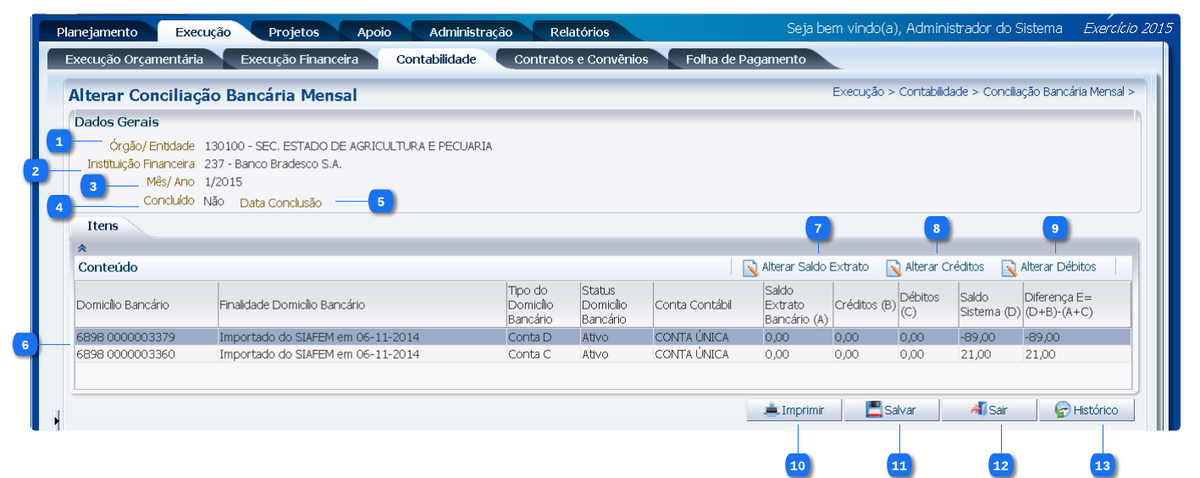The height and width of the screenshot is (478, 1200).
Task: Collapse the Itens panel with double chevron
Action: (x=82, y=247)
